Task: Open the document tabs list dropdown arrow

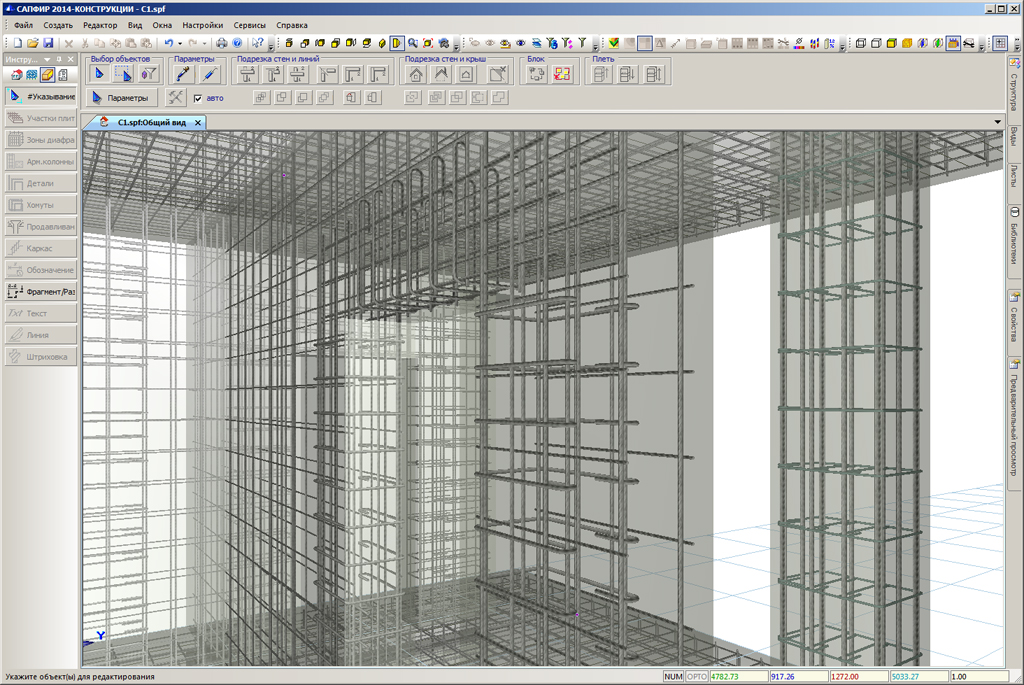Action: tap(998, 122)
